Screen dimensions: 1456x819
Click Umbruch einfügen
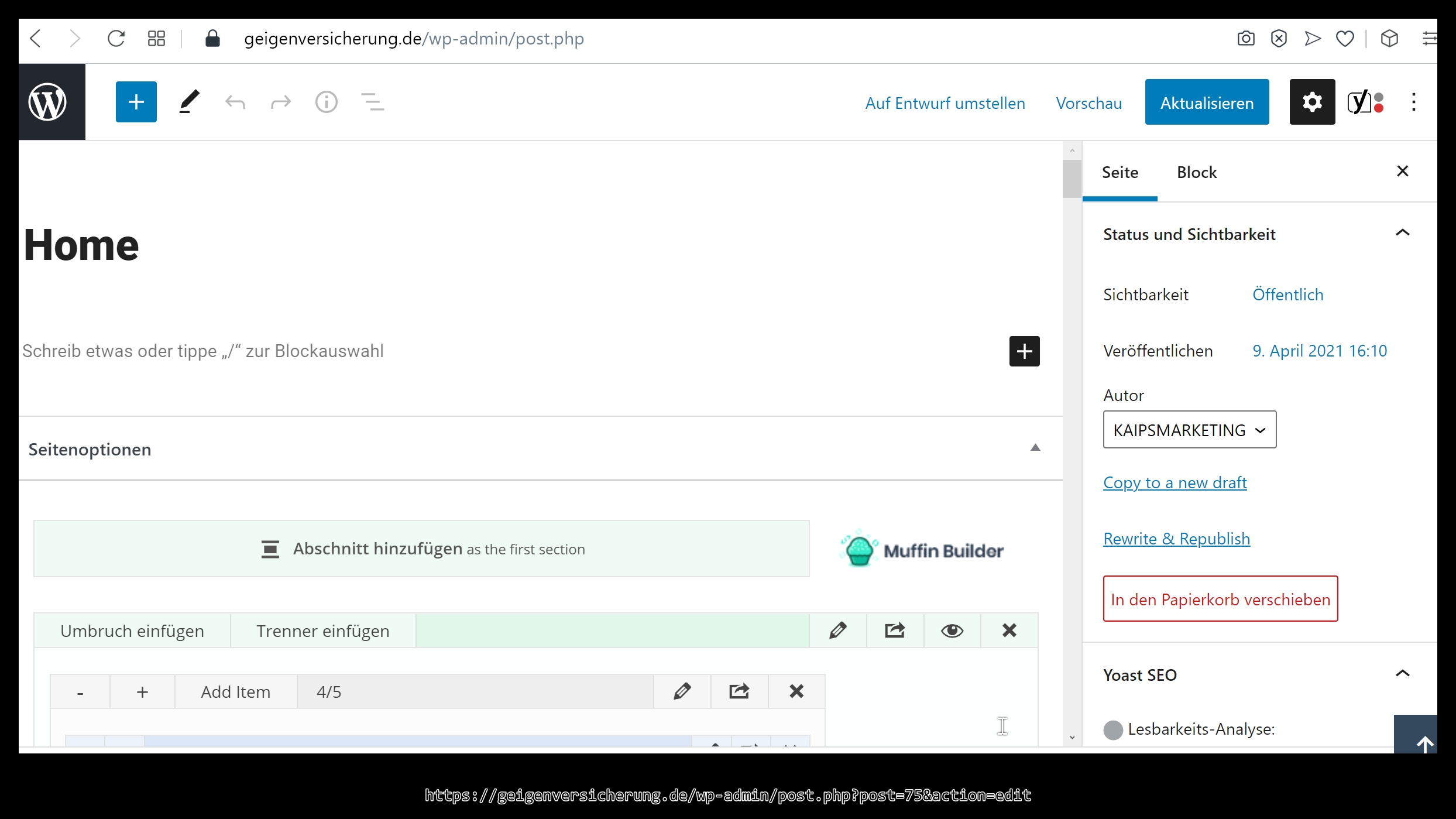click(x=132, y=631)
